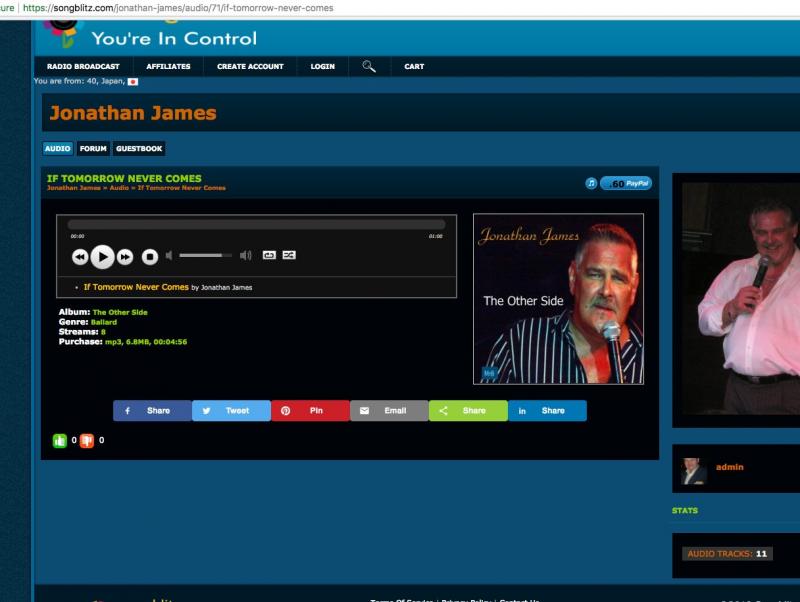Click The Other Side album cover thumbnail
The image size is (800, 602).
point(558,299)
